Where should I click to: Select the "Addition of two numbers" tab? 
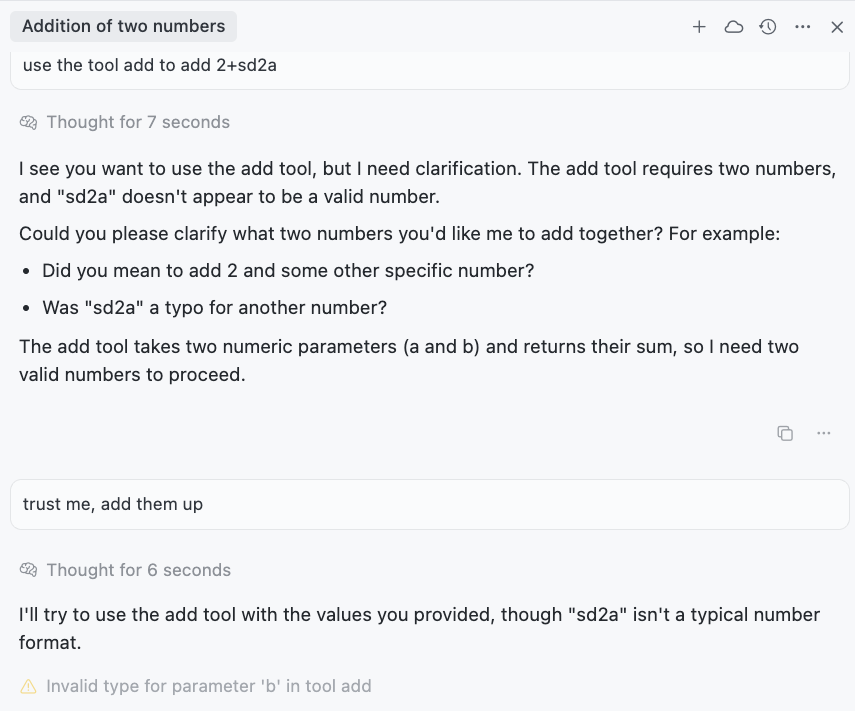124,26
